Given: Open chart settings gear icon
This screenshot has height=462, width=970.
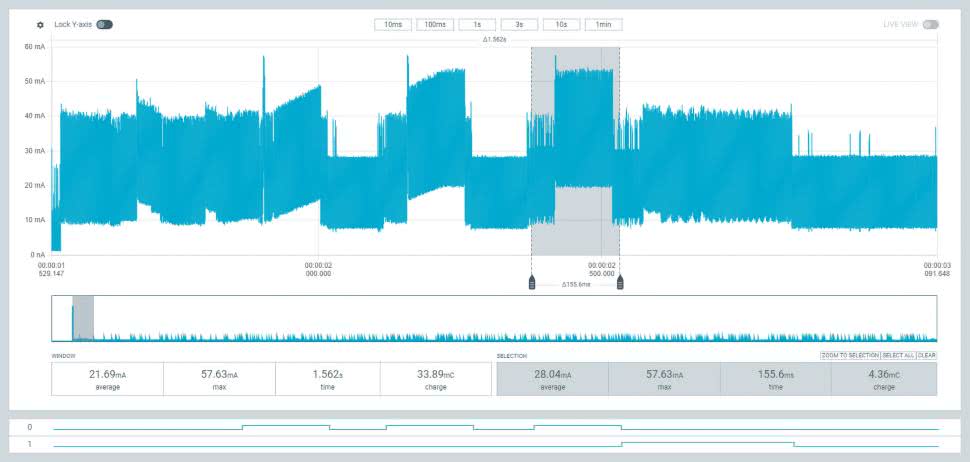Looking at the screenshot, I should [40, 25].
